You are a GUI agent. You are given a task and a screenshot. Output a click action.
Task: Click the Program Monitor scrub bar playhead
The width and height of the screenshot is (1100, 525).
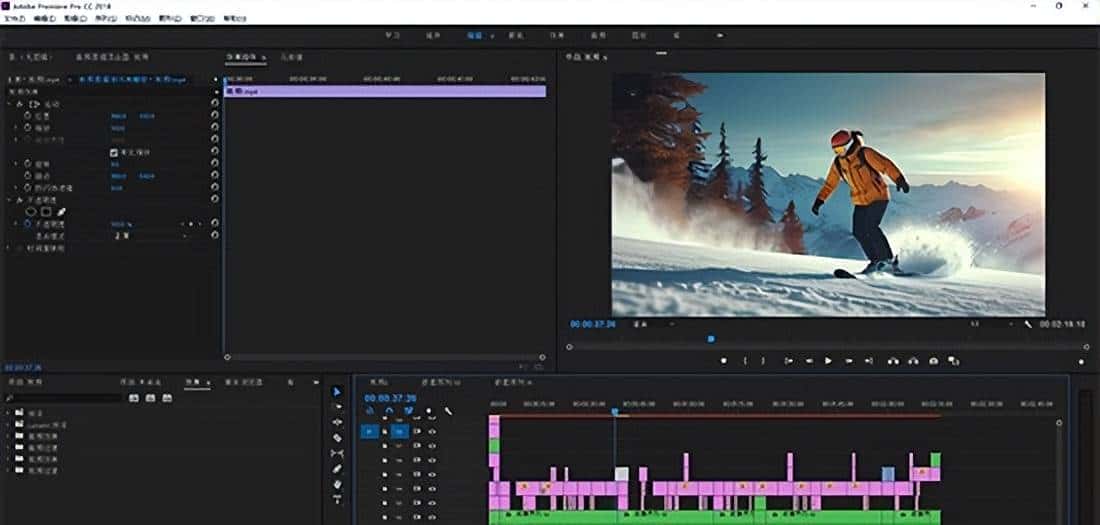pyautogui.click(x=711, y=338)
